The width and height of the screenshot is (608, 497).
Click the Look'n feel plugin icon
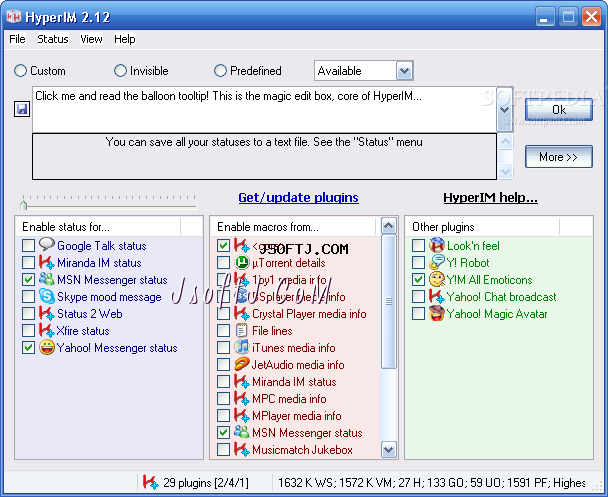click(x=437, y=245)
